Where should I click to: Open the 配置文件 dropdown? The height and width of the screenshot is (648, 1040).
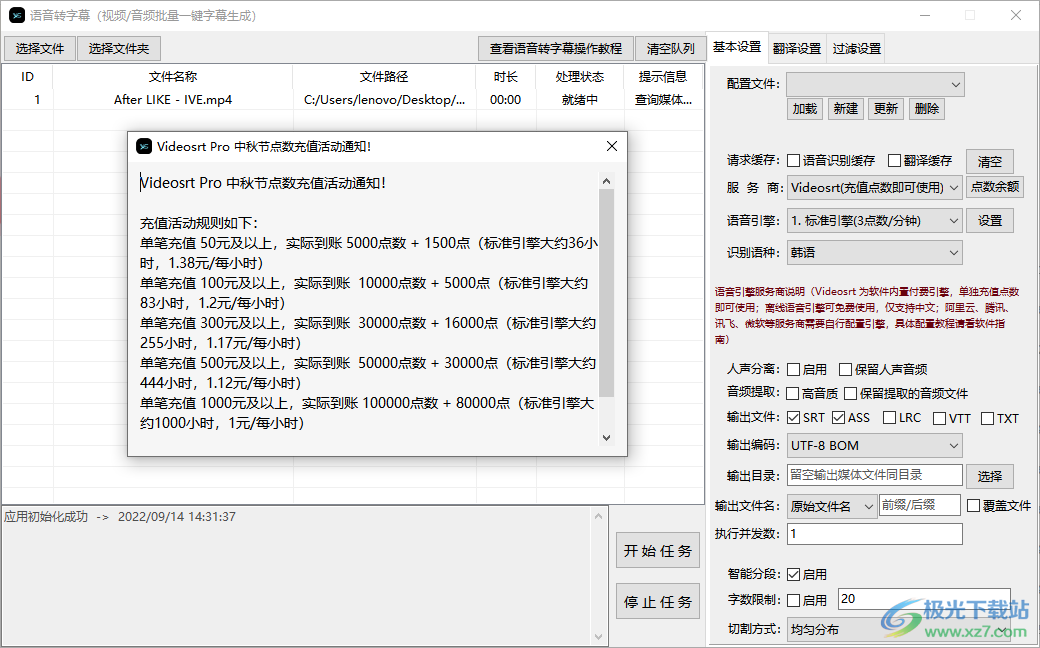pyautogui.click(x=875, y=84)
